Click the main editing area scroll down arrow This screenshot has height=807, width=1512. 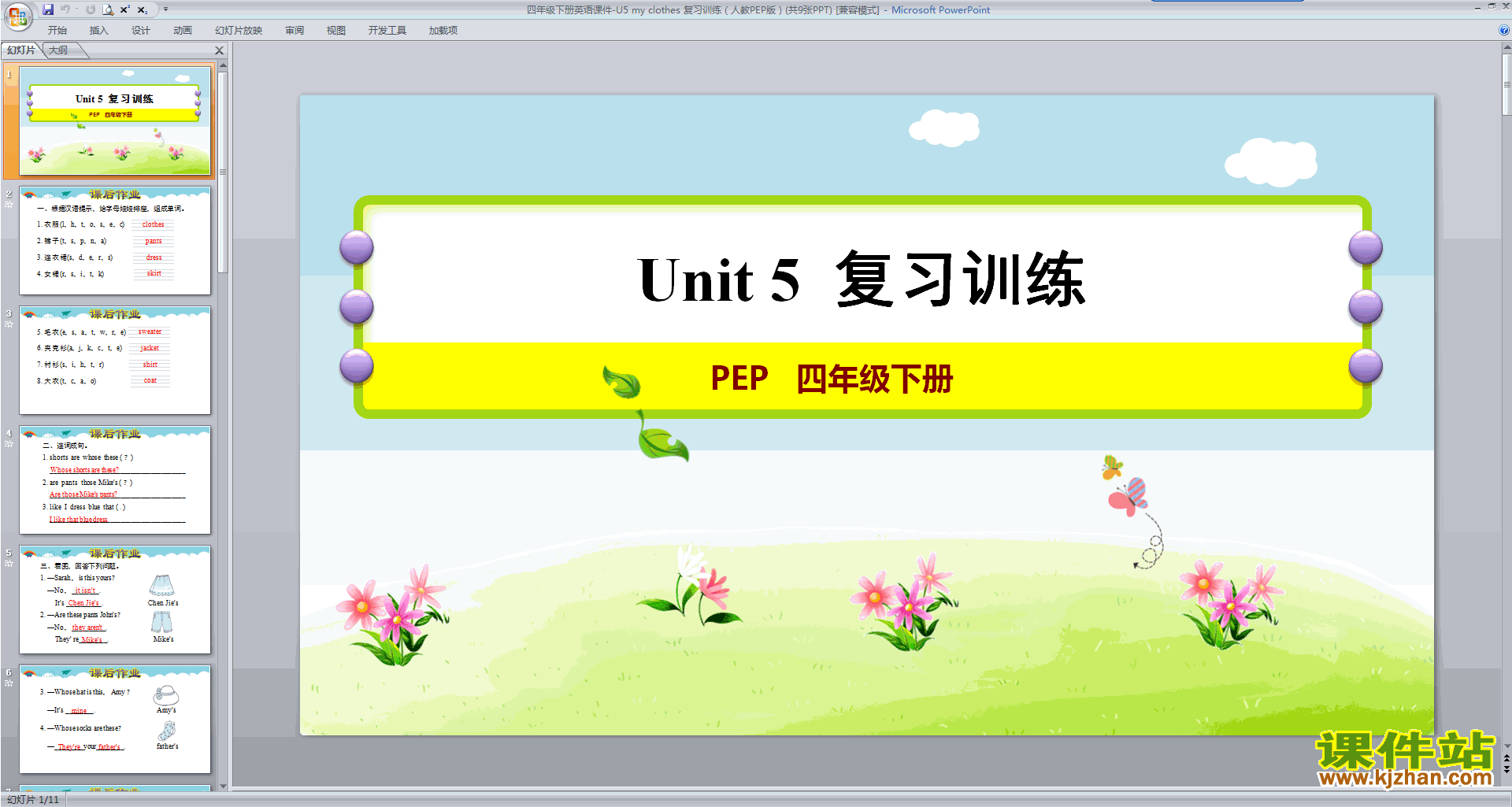(1506, 746)
